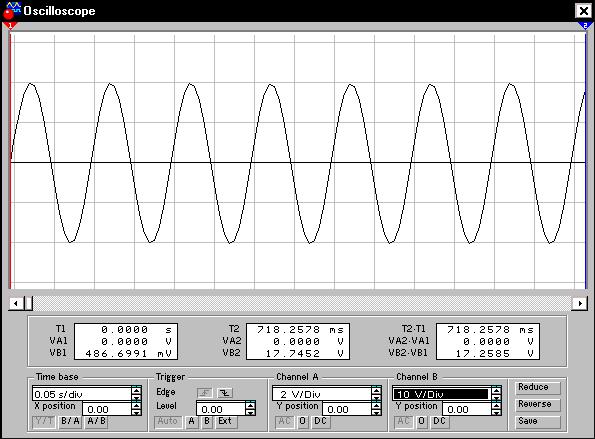Select B/A display mode

click(x=70, y=421)
